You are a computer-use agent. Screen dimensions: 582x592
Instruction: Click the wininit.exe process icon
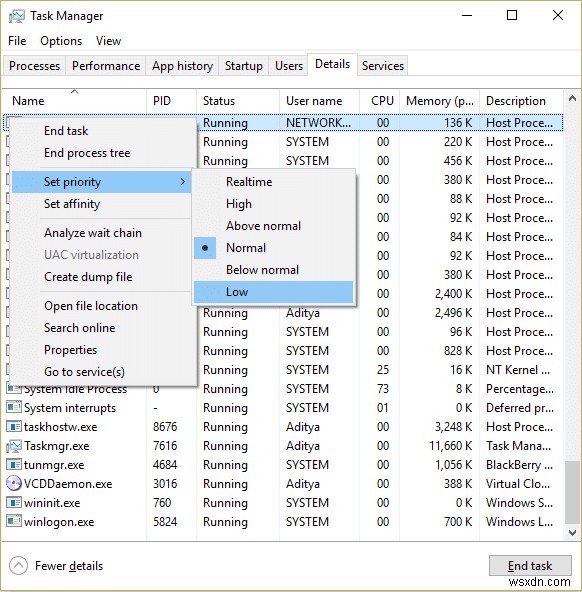click(14, 503)
